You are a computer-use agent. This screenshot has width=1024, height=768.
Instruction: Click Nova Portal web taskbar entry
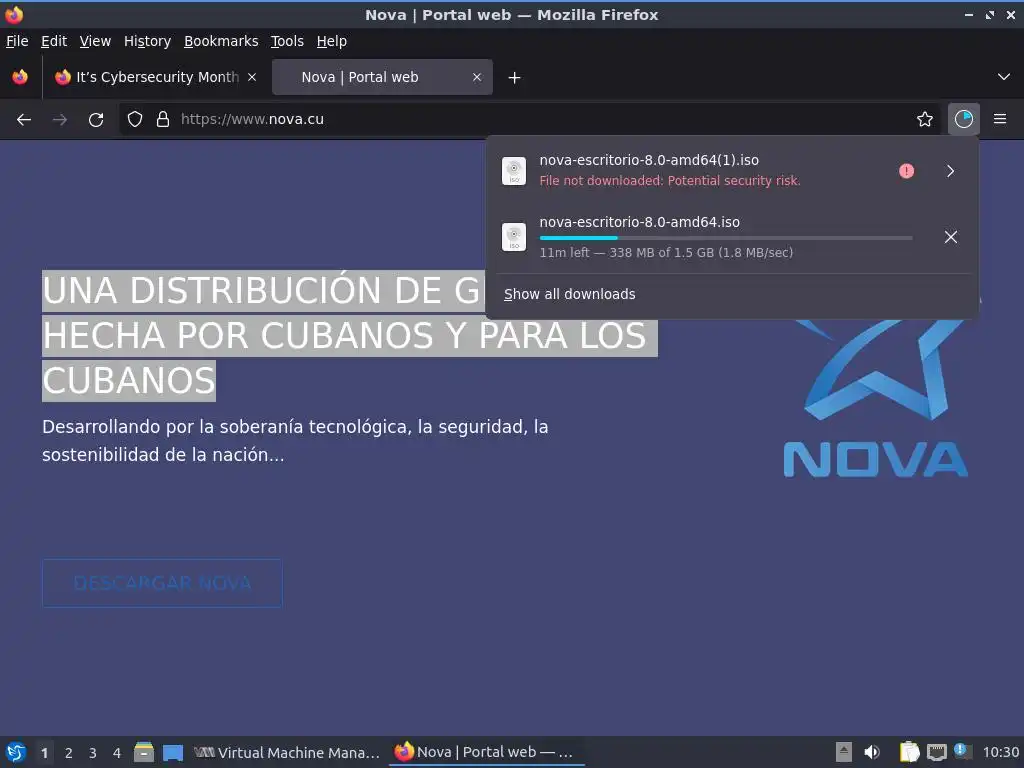(487, 752)
